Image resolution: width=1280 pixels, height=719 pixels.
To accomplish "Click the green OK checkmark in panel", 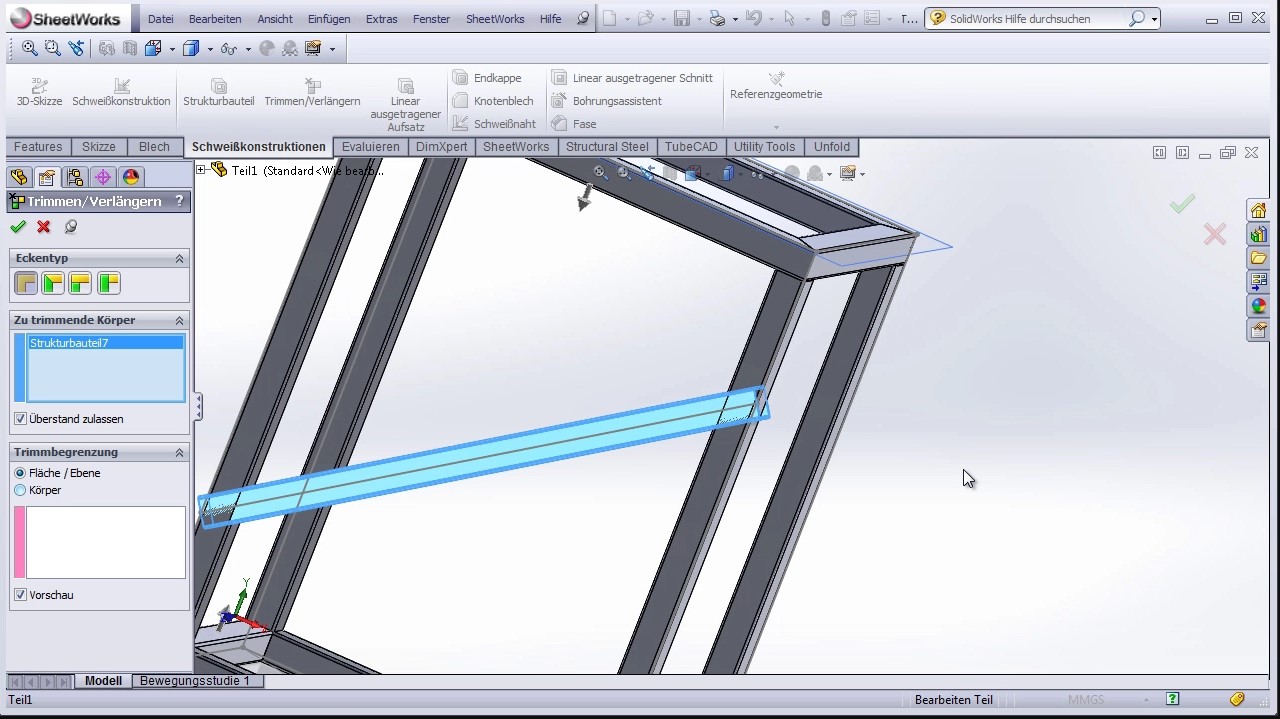I will click(18, 227).
